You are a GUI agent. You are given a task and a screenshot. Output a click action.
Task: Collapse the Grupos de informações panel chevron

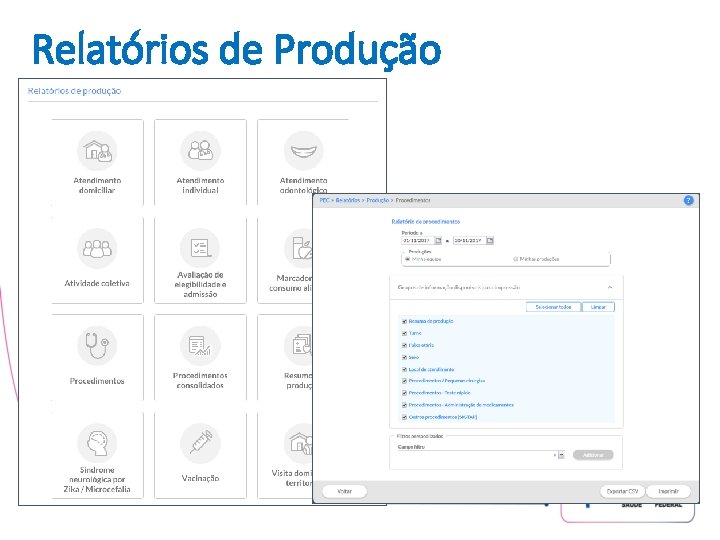click(x=610, y=287)
